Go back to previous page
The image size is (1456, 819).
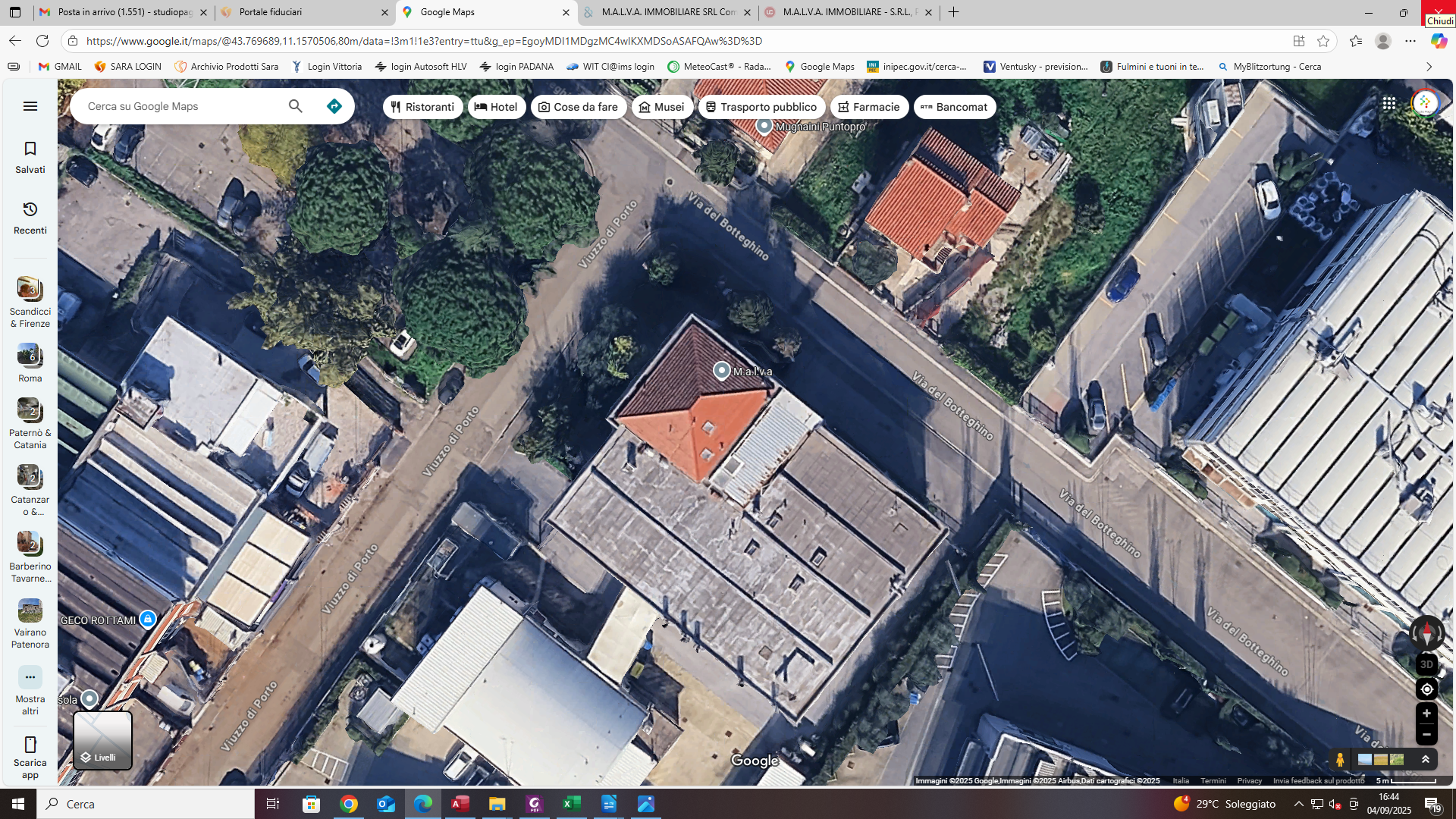[15, 41]
